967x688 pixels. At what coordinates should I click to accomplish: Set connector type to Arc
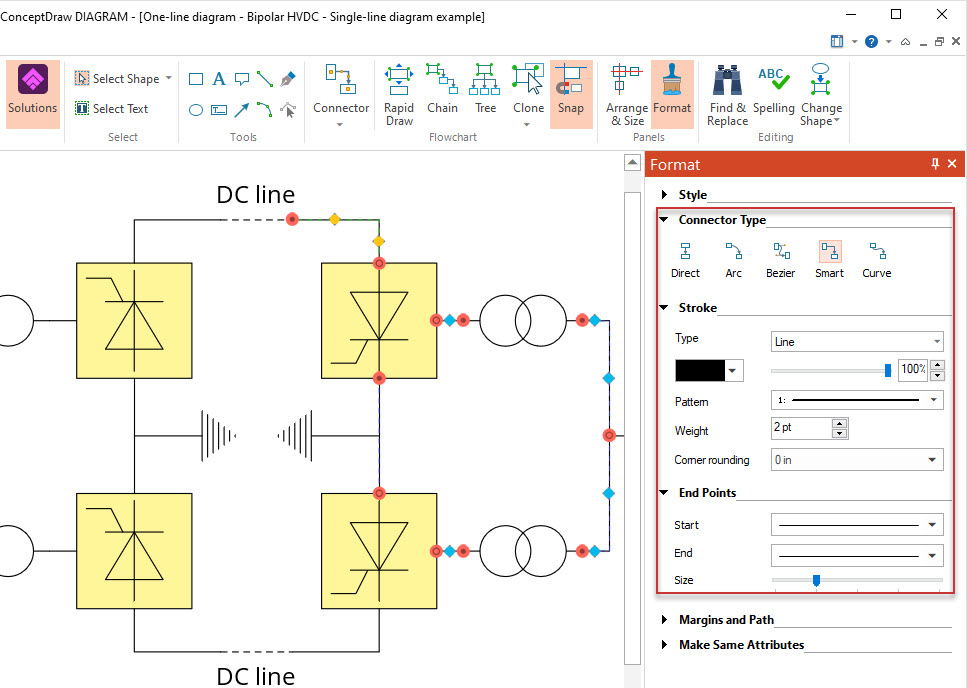tap(733, 260)
